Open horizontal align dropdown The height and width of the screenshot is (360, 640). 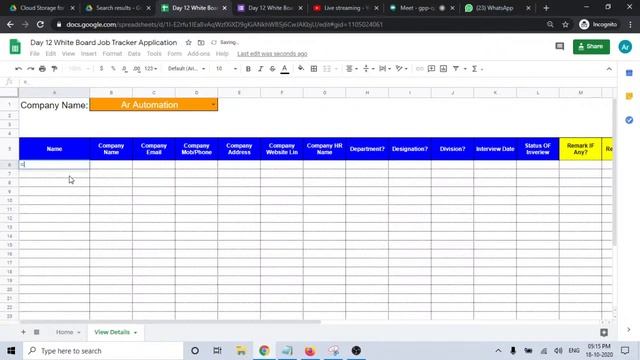pos(352,69)
